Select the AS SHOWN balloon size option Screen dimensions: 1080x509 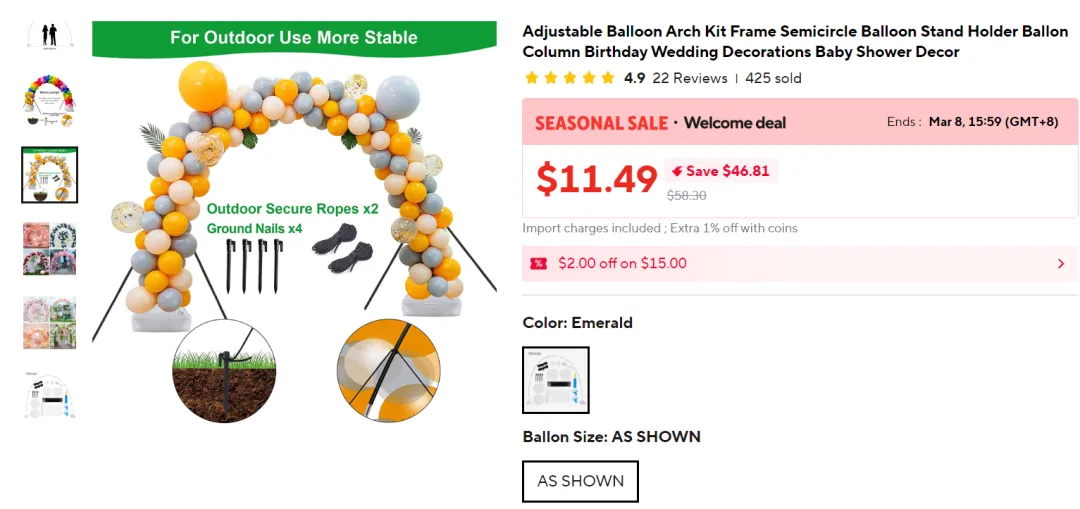[x=580, y=481]
